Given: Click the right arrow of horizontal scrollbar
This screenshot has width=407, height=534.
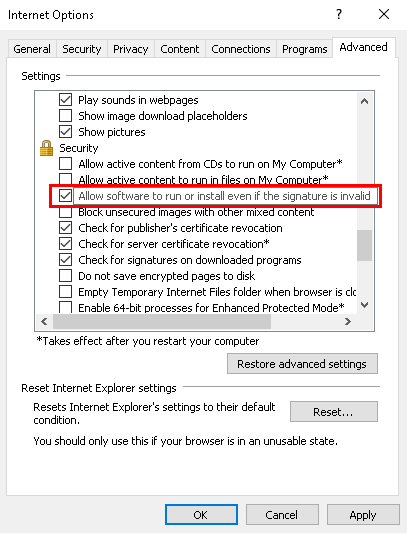Looking at the screenshot, I should click(x=347, y=321).
